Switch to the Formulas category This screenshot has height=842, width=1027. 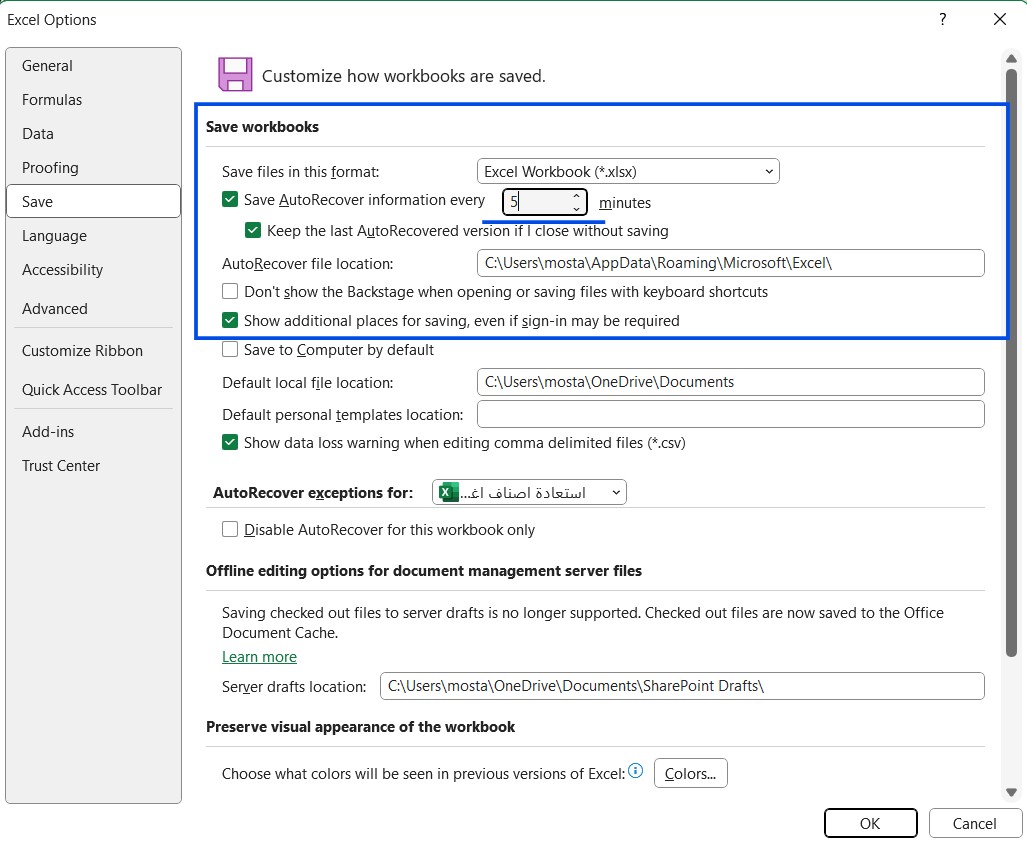point(52,100)
